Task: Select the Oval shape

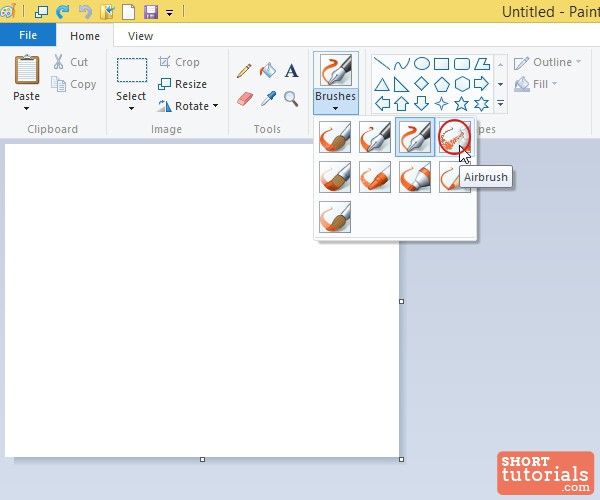Action: click(x=422, y=64)
